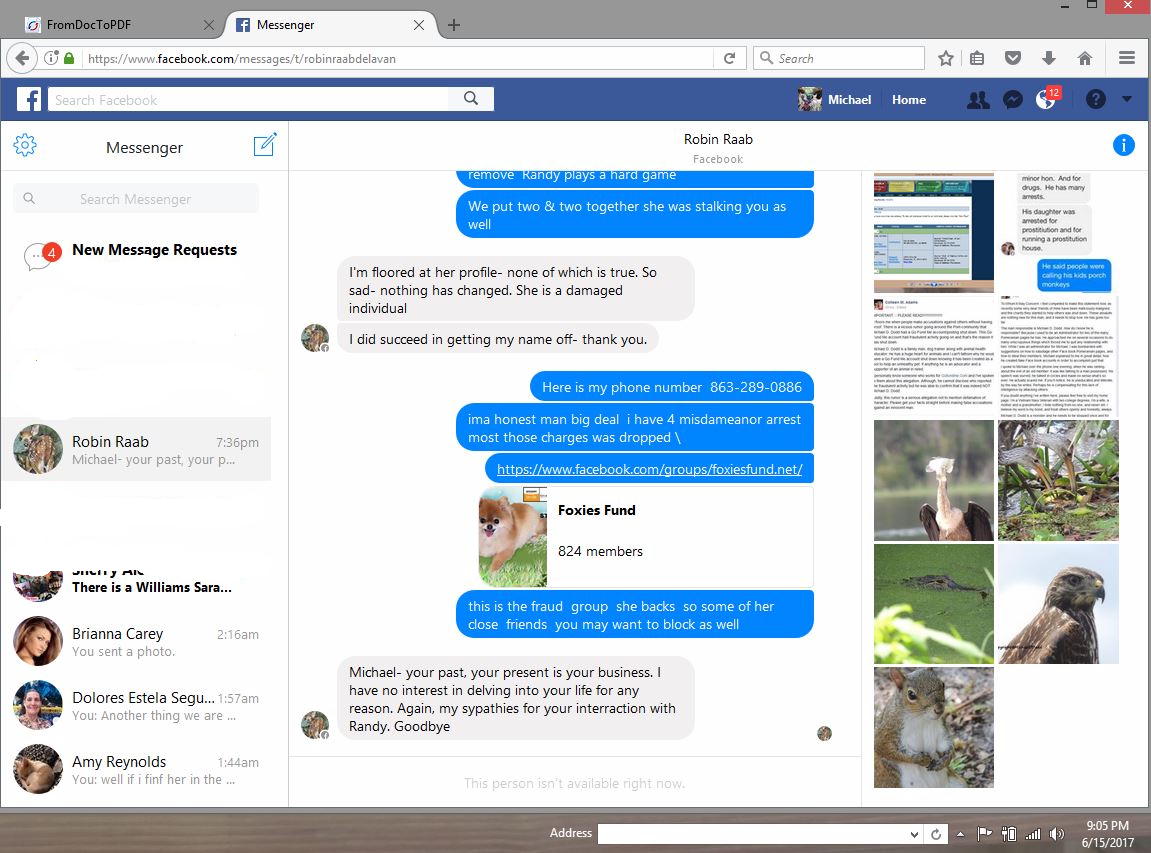The image size is (1151, 853).
Task: Click the Facebook search magnifier button
Action: pyautogui.click(x=471, y=98)
